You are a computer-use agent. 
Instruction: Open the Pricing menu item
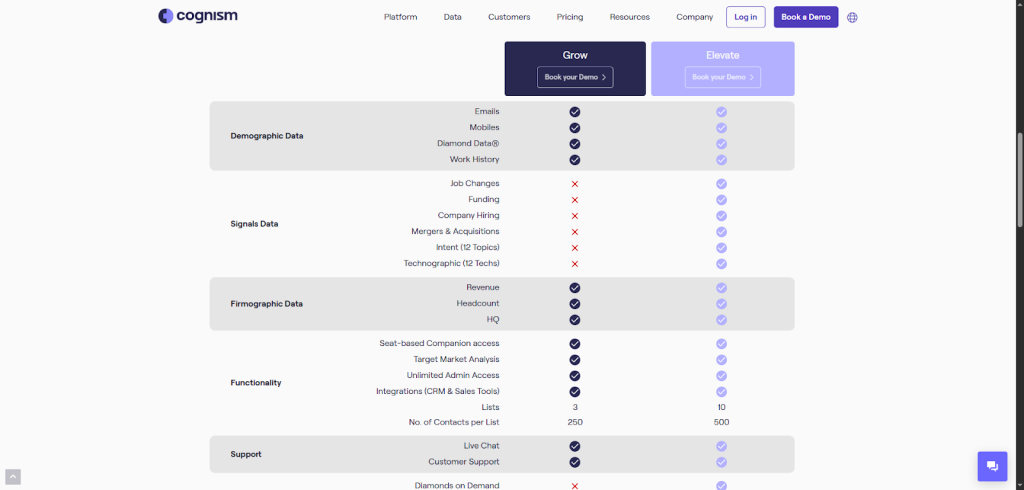coord(570,17)
